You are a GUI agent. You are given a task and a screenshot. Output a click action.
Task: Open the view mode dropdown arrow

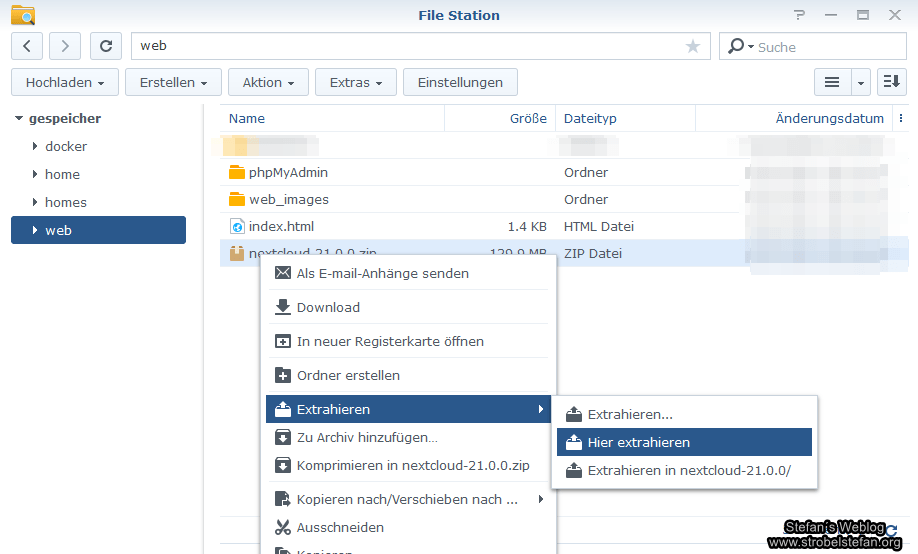(861, 82)
